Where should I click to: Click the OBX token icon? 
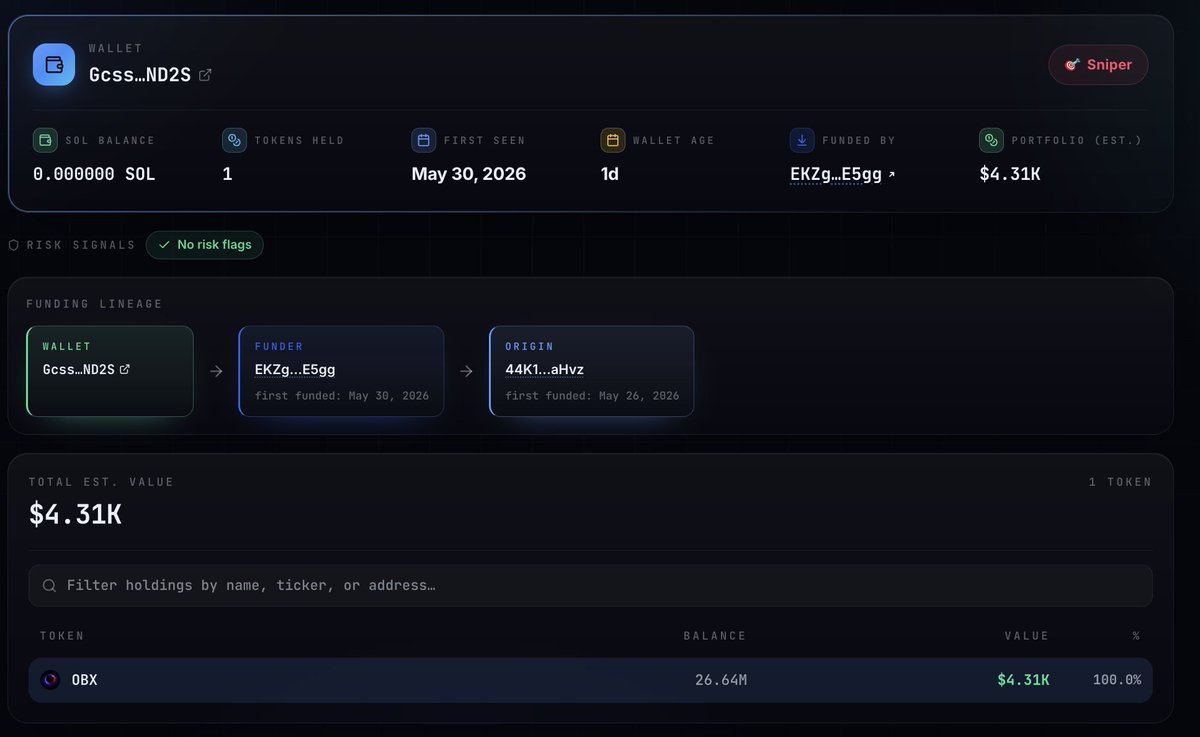50,680
